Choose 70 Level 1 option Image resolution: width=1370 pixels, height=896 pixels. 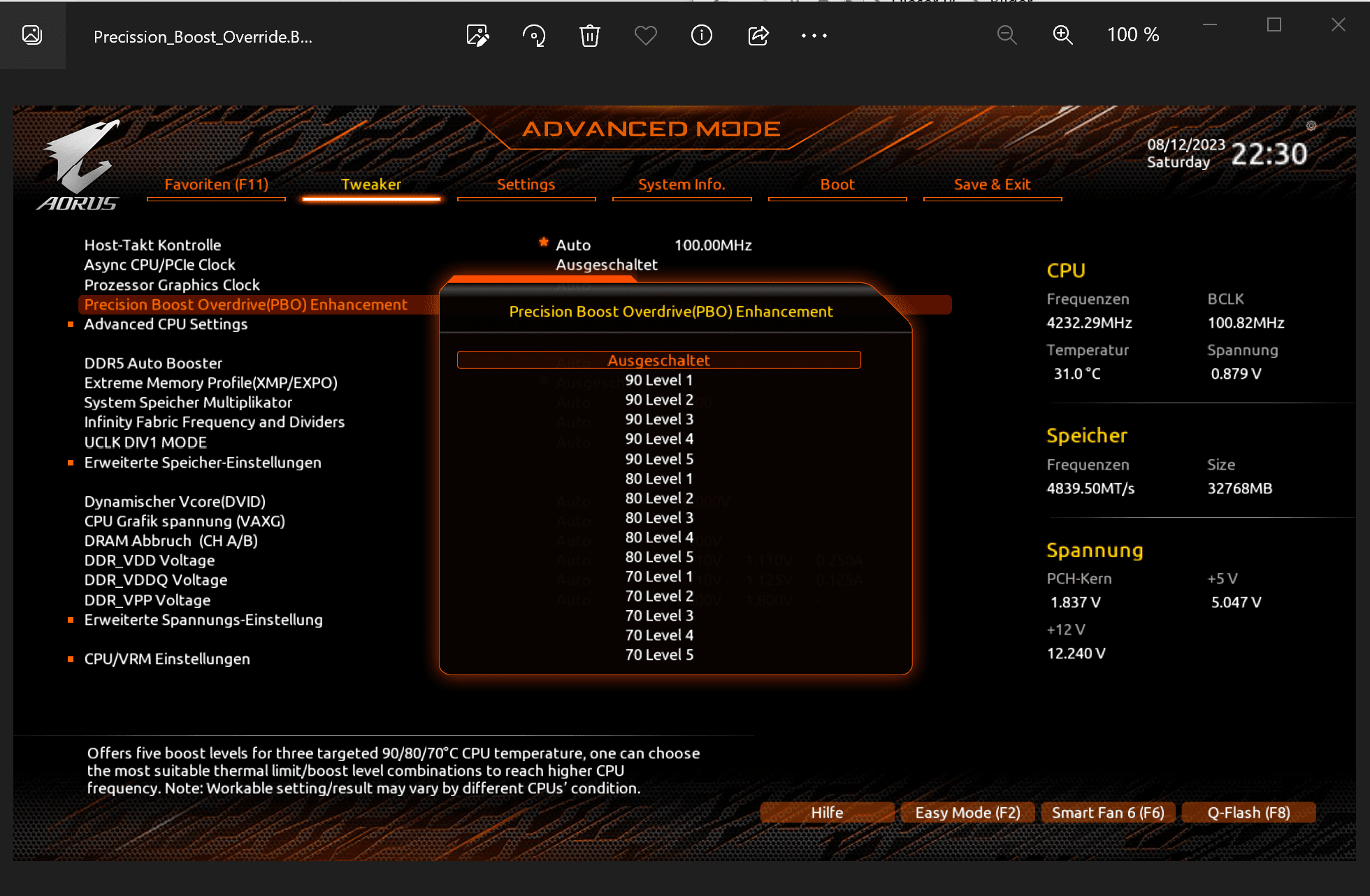tap(659, 577)
